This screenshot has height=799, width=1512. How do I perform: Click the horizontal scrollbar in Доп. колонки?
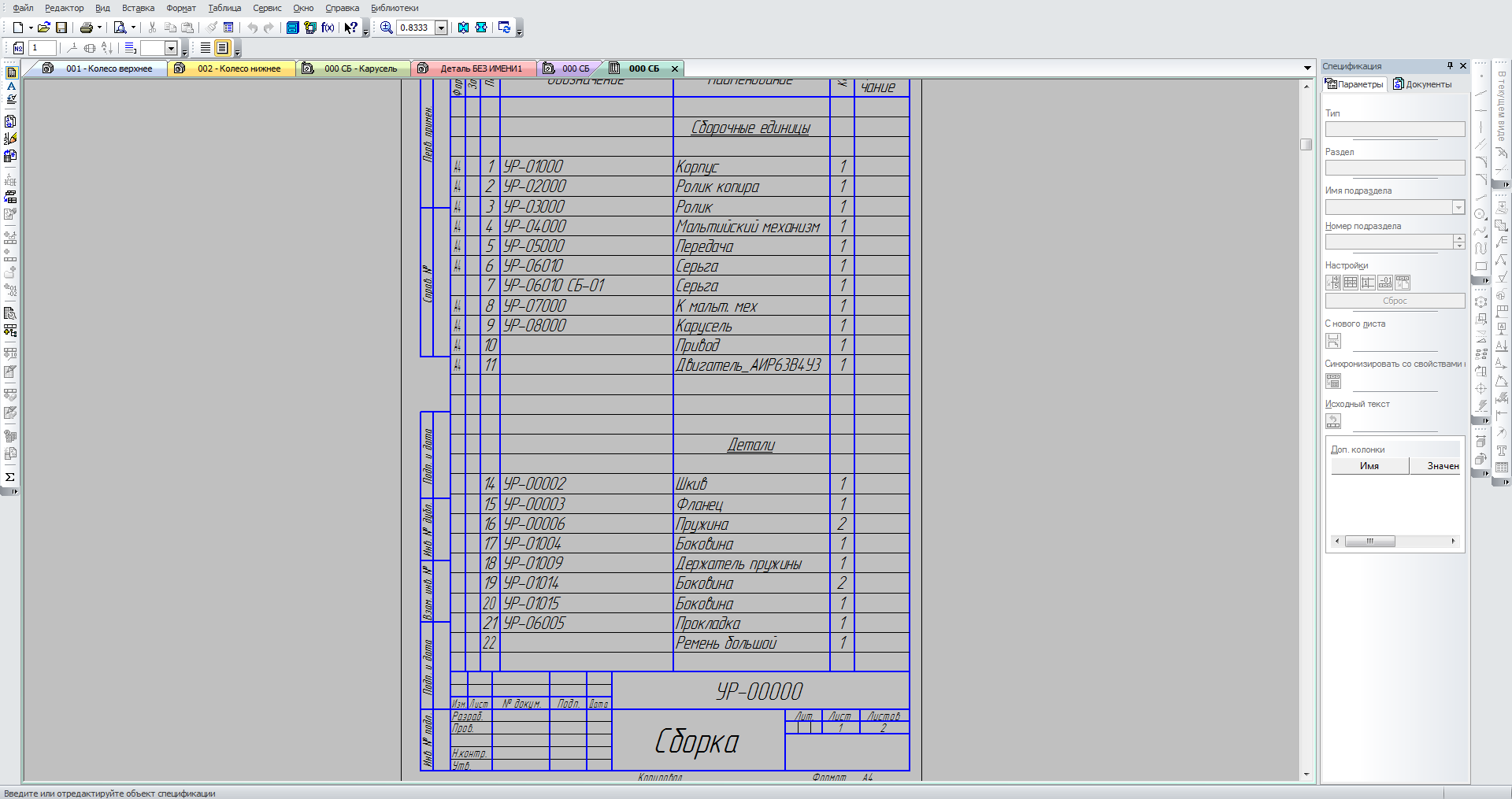tap(1394, 541)
